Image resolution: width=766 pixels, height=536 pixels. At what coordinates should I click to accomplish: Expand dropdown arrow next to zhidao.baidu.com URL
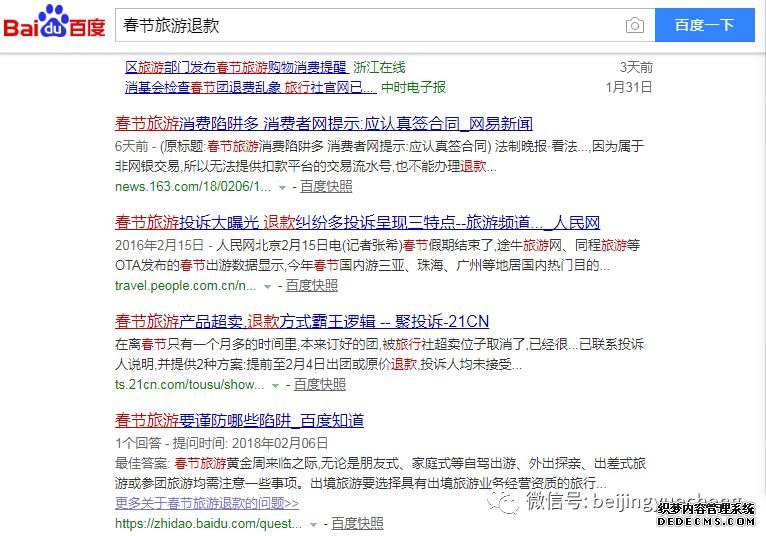point(313,525)
